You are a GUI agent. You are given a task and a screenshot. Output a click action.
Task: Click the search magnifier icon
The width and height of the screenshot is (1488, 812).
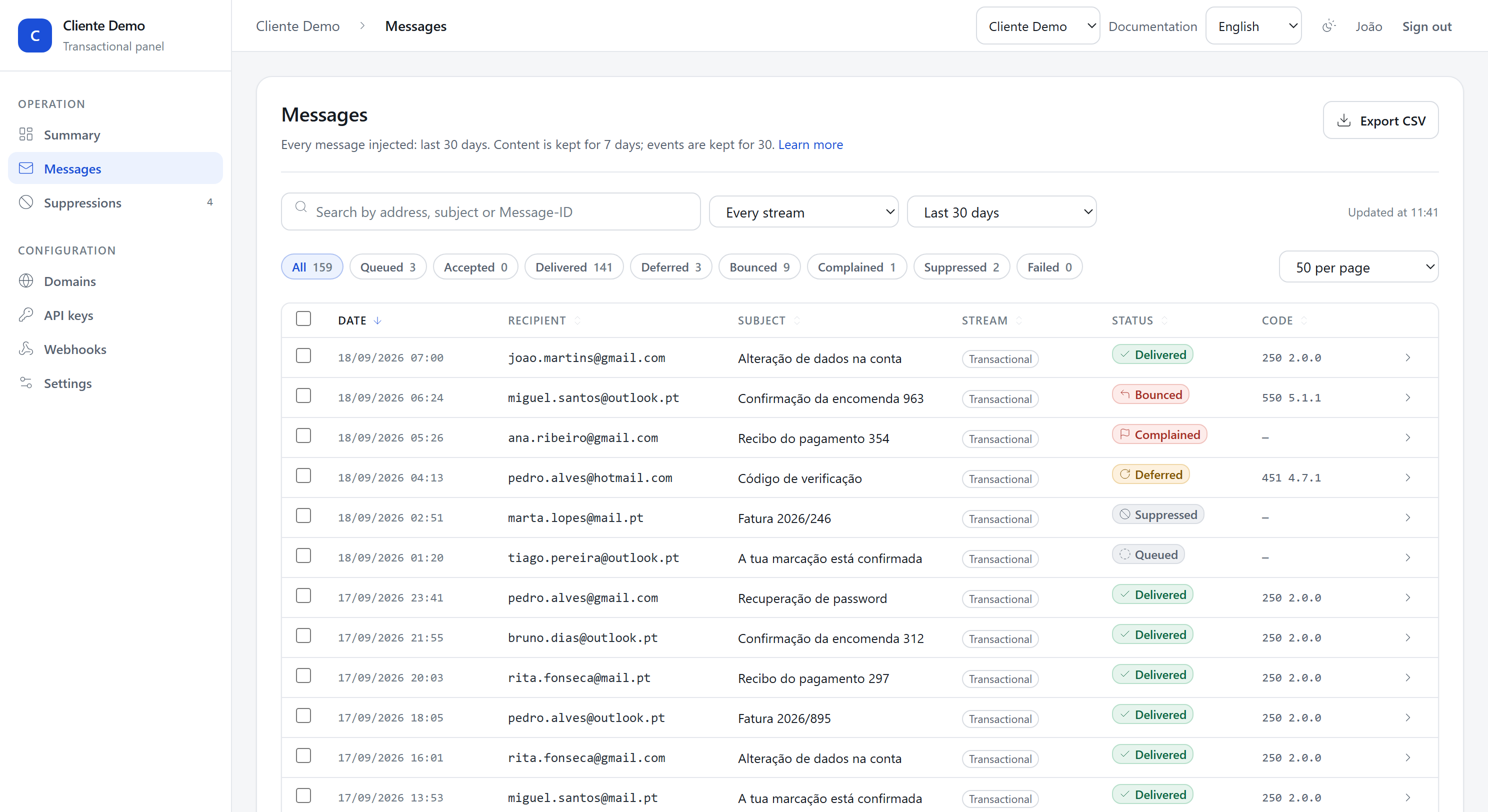pyautogui.click(x=301, y=207)
